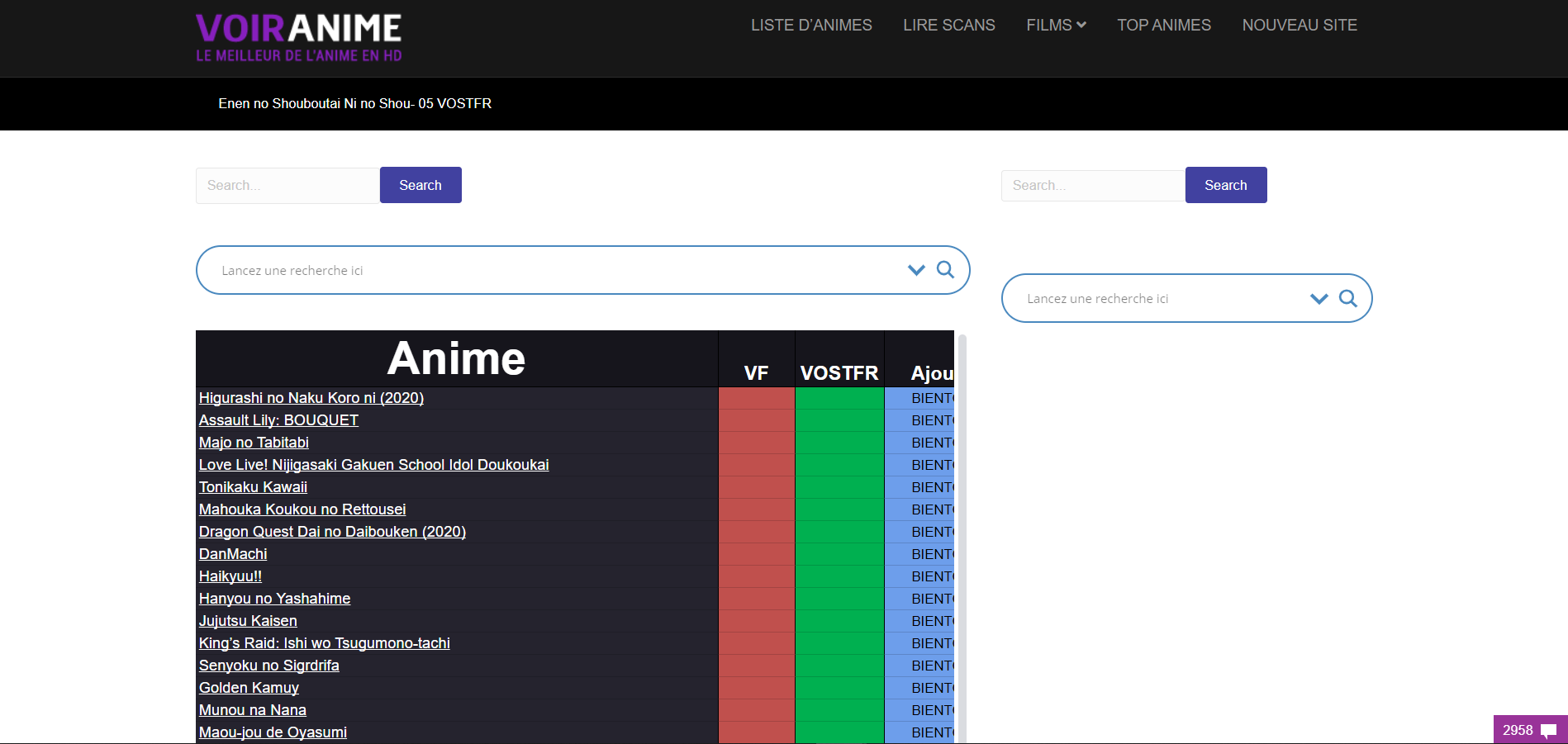The width and height of the screenshot is (1568, 744).
Task: Click the magnifier icon in main search bar
Action: (945, 270)
